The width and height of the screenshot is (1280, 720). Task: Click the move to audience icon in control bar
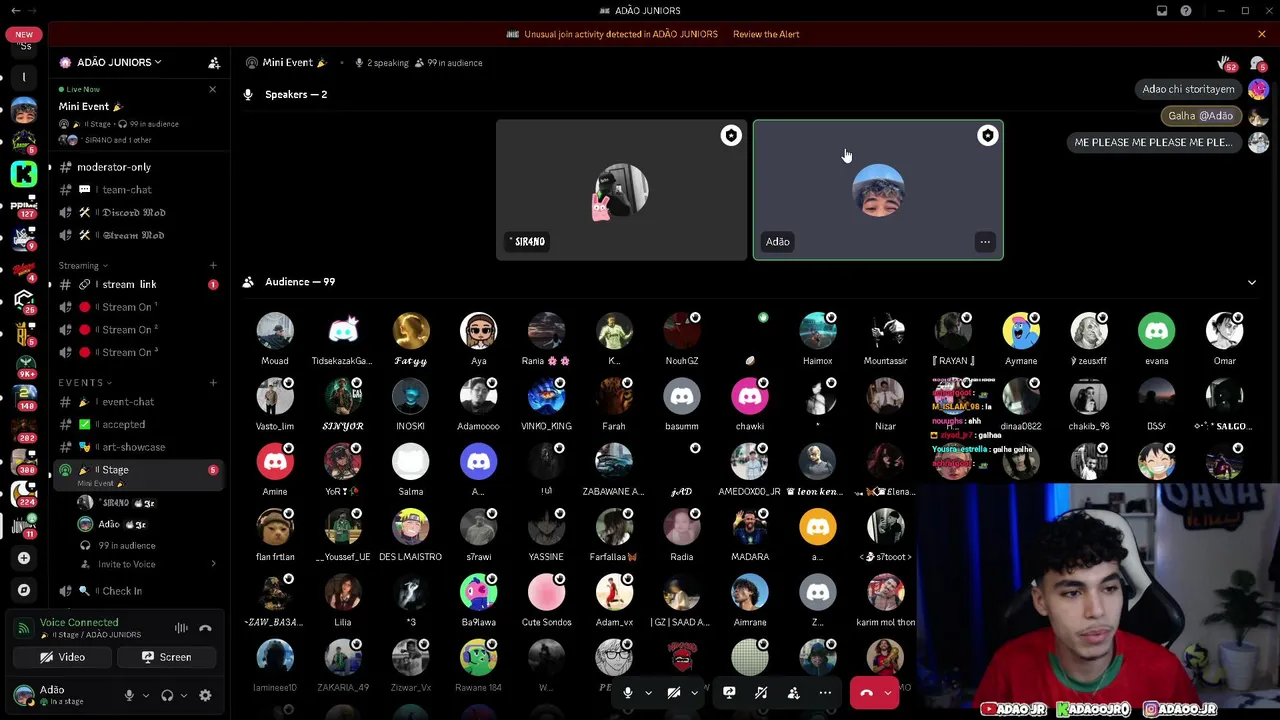point(793,692)
